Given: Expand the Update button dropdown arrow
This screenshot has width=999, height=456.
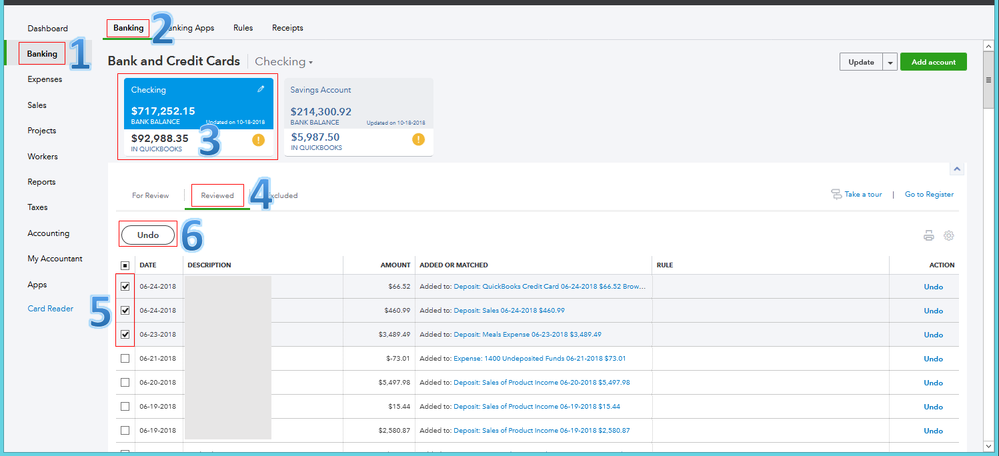Looking at the screenshot, I should (890, 62).
